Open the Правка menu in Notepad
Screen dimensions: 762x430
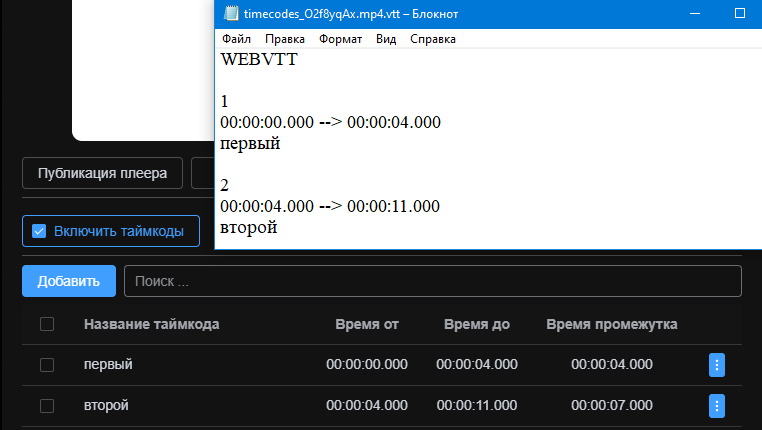pyautogui.click(x=285, y=39)
